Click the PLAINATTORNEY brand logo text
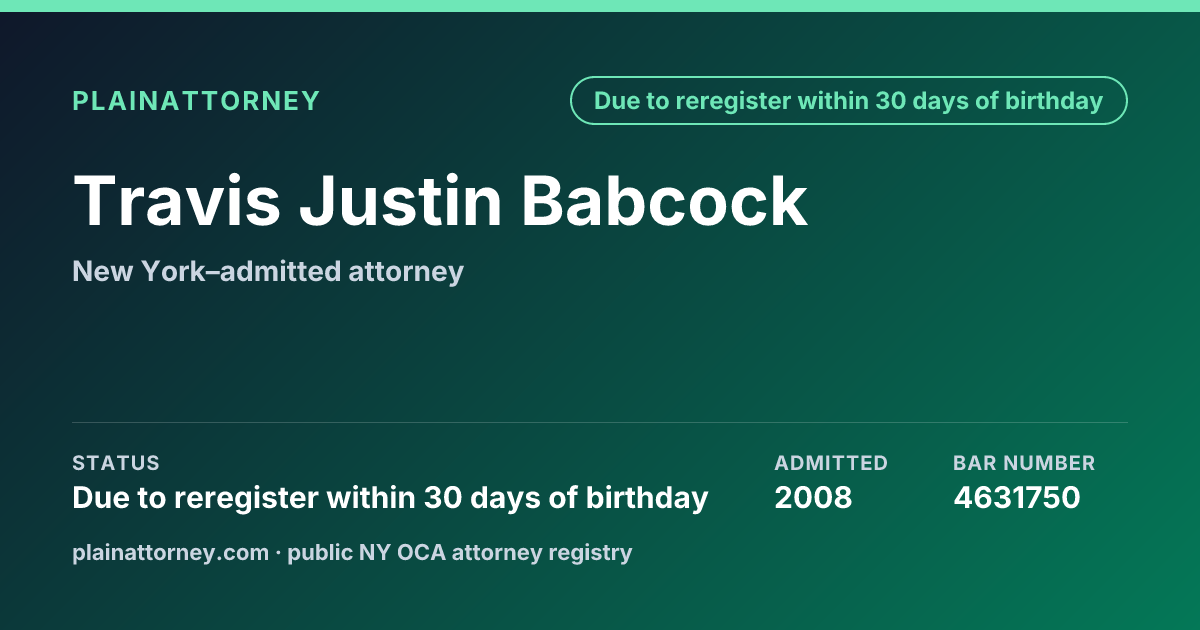Image resolution: width=1200 pixels, height=630 pixels. 196,101
